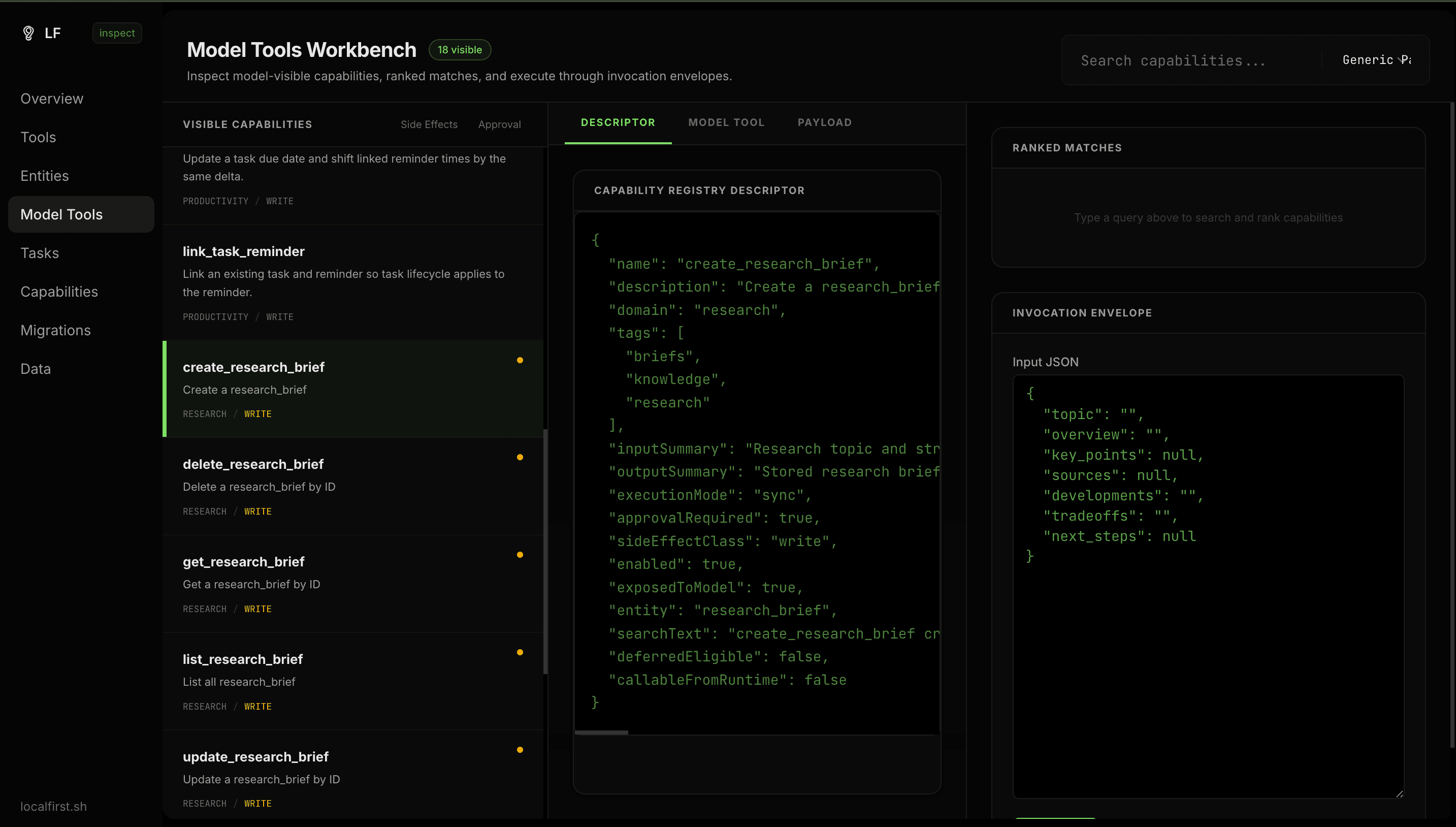Filter capabilities by Side Effects
Image resolution: width=1456 pixels, height=827 pixels.
tap(429, 124)
